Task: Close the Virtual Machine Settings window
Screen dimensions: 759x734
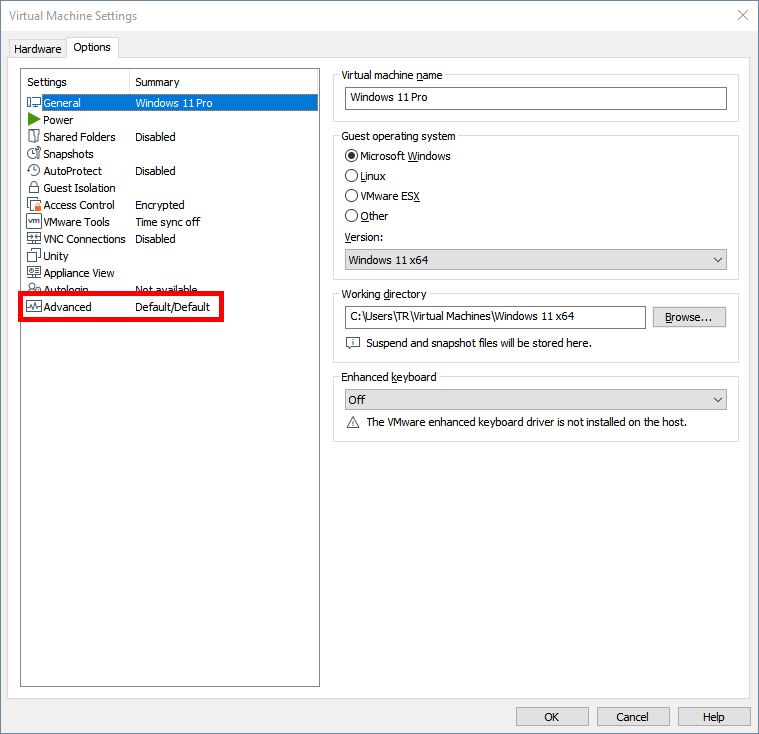Action: pos(743,15)
